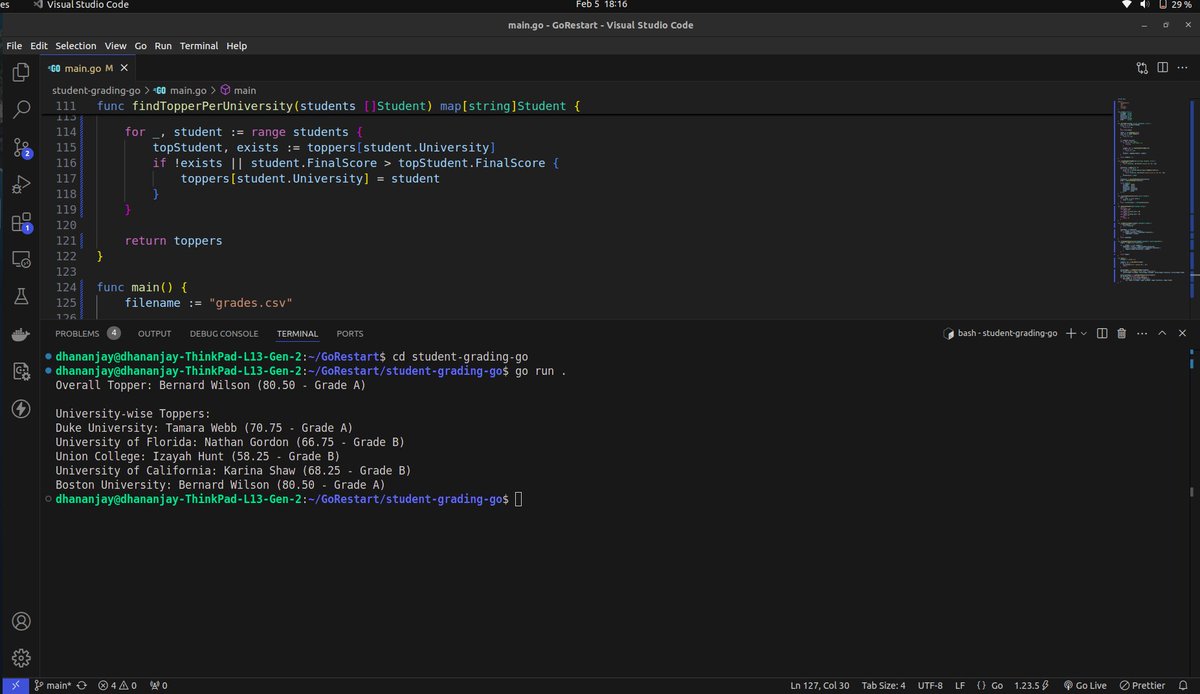Click the terminal prompt input cursor
Viewport: 1200px width, 694px height.
coord(518,499)
